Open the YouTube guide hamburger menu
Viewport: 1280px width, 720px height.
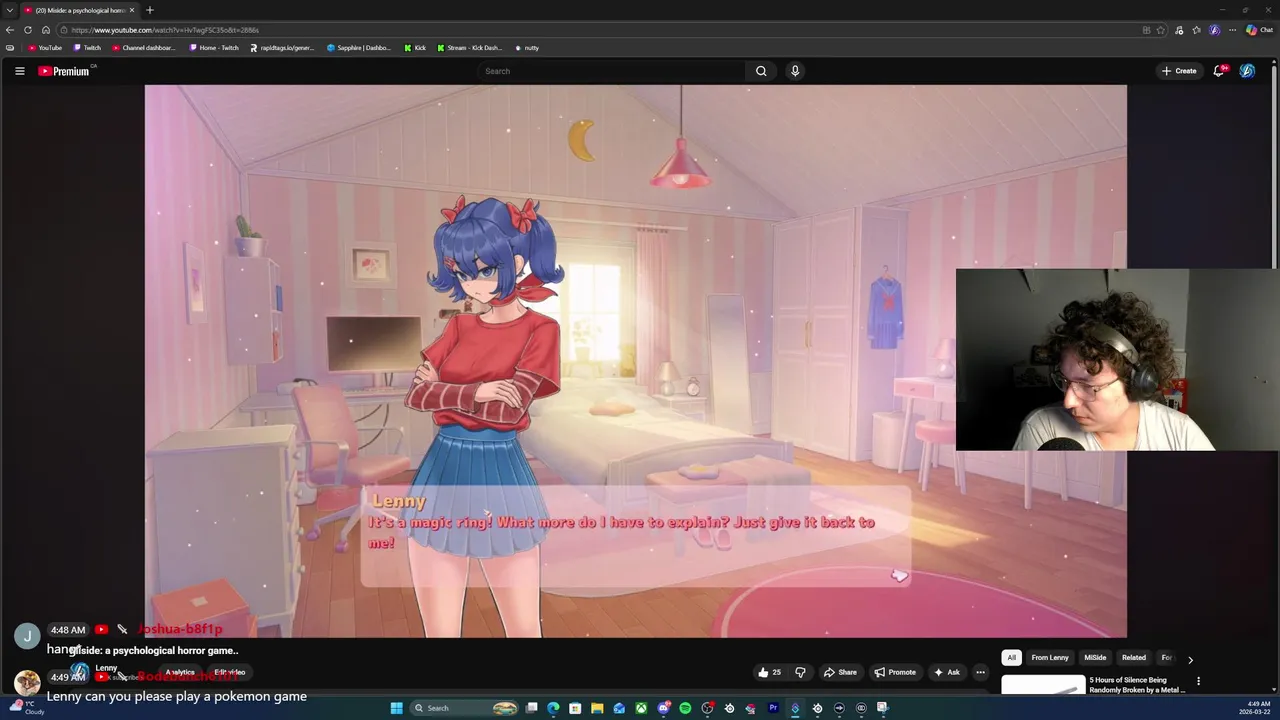[19, 71]
